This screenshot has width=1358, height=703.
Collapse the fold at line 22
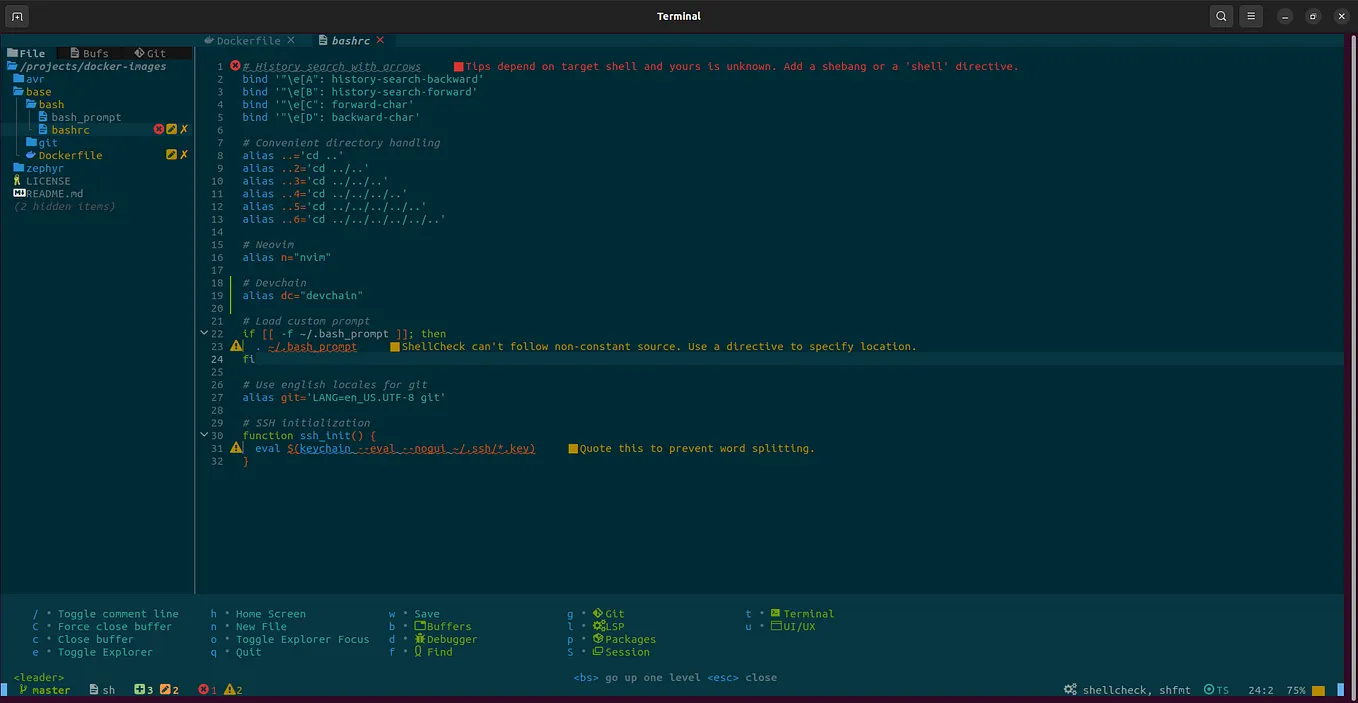204,334
